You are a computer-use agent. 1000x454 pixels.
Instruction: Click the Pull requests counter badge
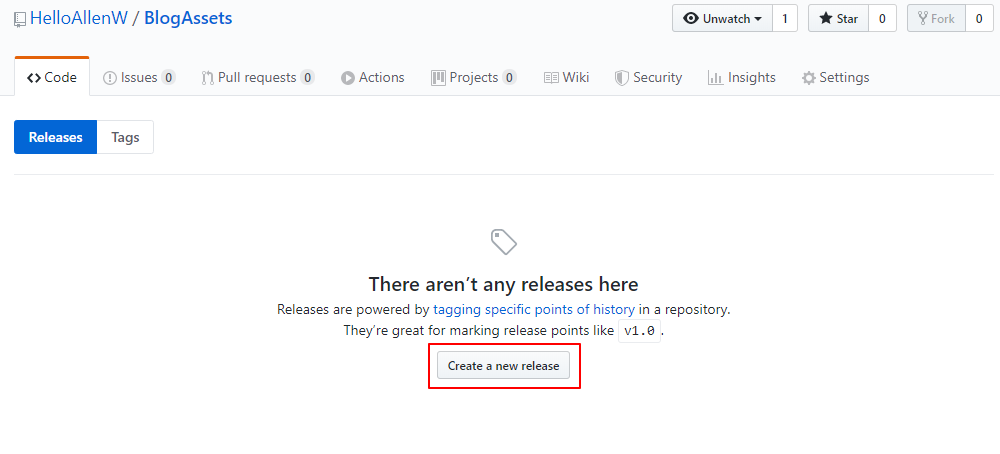pyautogui.click(x=307, y=78)
